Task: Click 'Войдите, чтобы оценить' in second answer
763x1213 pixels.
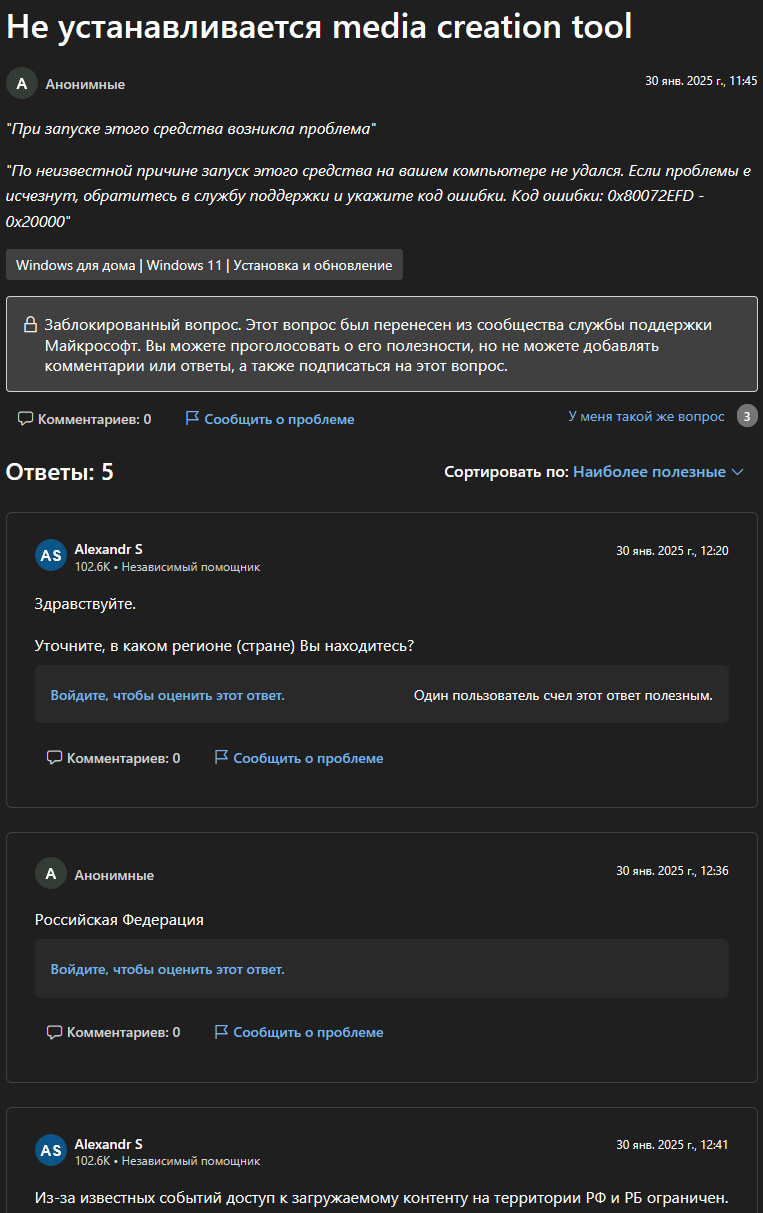Action: [x=168, y=969]
